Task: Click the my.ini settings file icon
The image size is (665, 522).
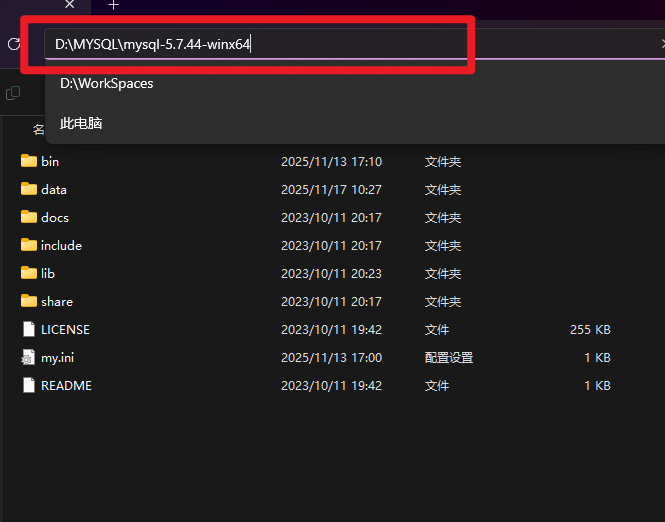Action: click(x=28, y=357)
